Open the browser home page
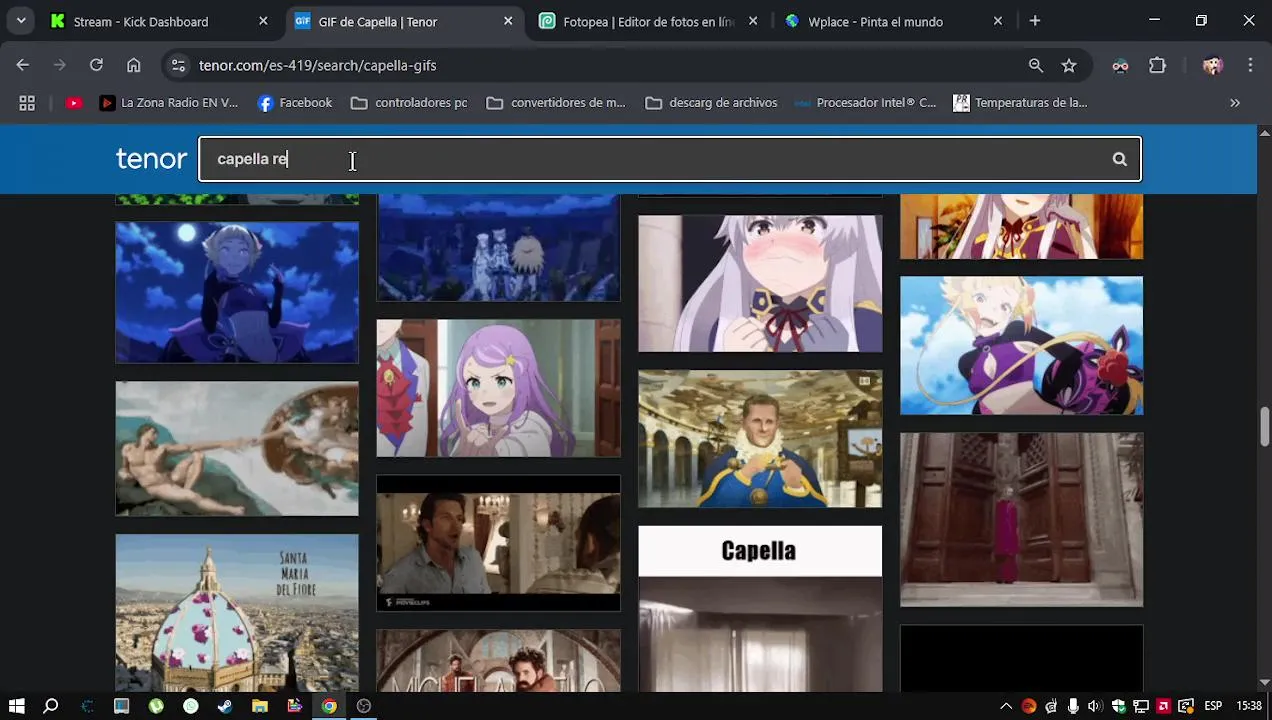The height and width of the screenshot is (720, 1272). pos(133,65)
